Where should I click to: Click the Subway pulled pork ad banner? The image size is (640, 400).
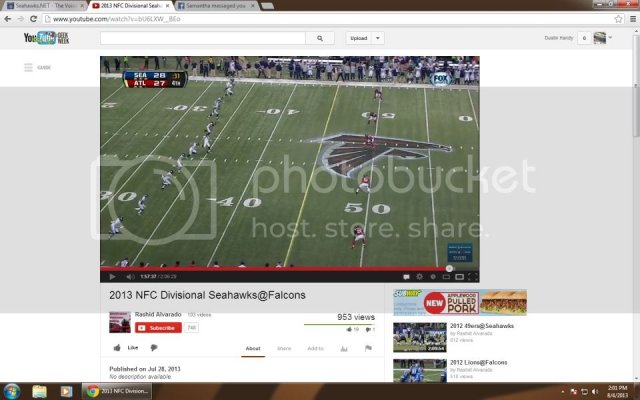point(460,302)
